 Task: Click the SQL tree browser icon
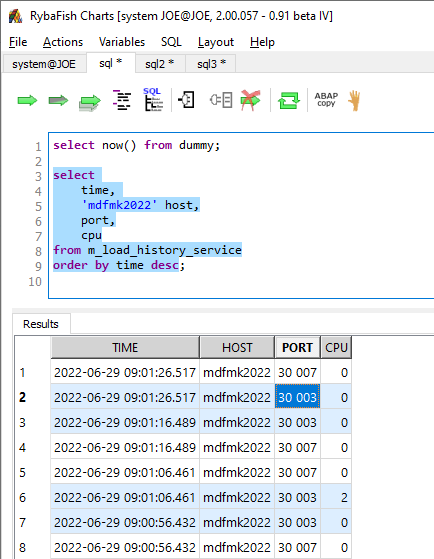[153, 99]
